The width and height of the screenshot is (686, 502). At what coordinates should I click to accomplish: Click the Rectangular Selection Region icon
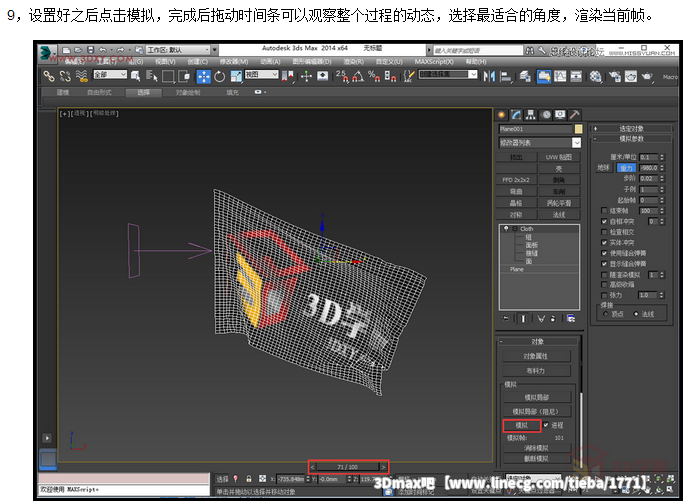(x=168, y=77)
